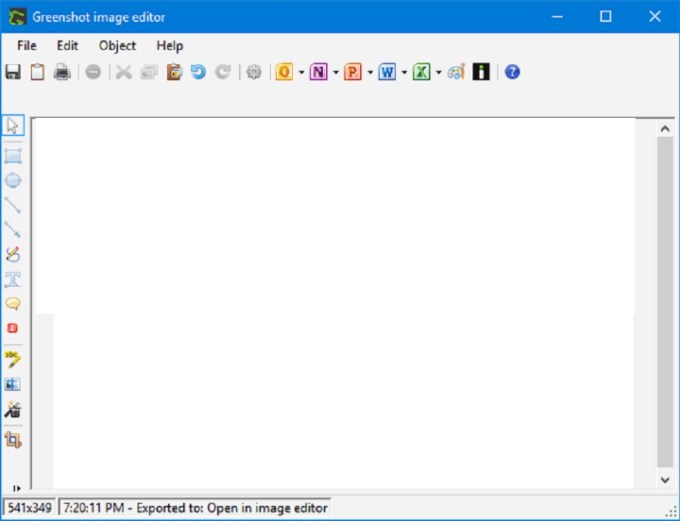Select the Draw line tool
The width and height of the screenshot is (680, 521).
(x=13, y=205)
